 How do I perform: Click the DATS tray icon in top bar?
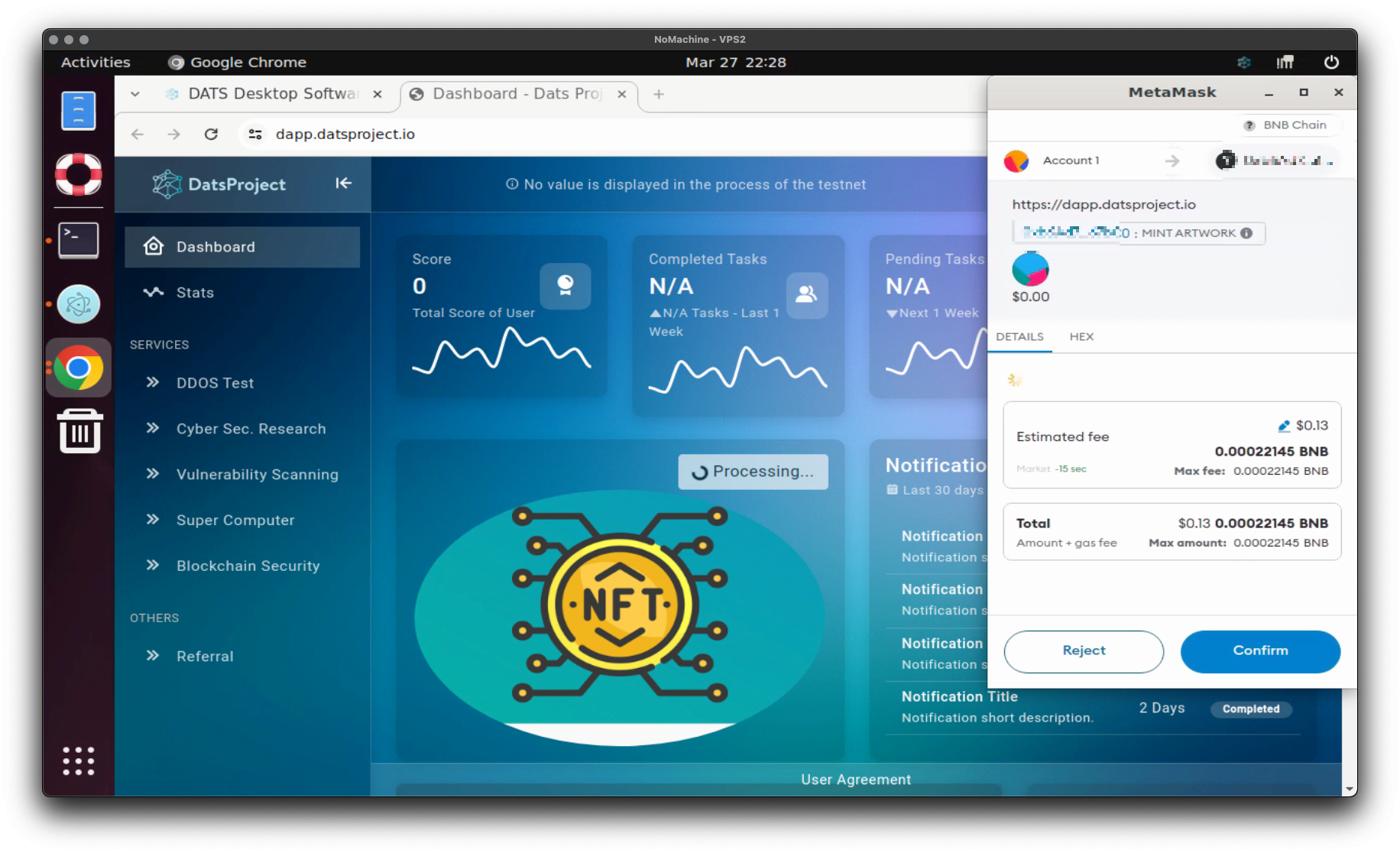point(1244,63)
